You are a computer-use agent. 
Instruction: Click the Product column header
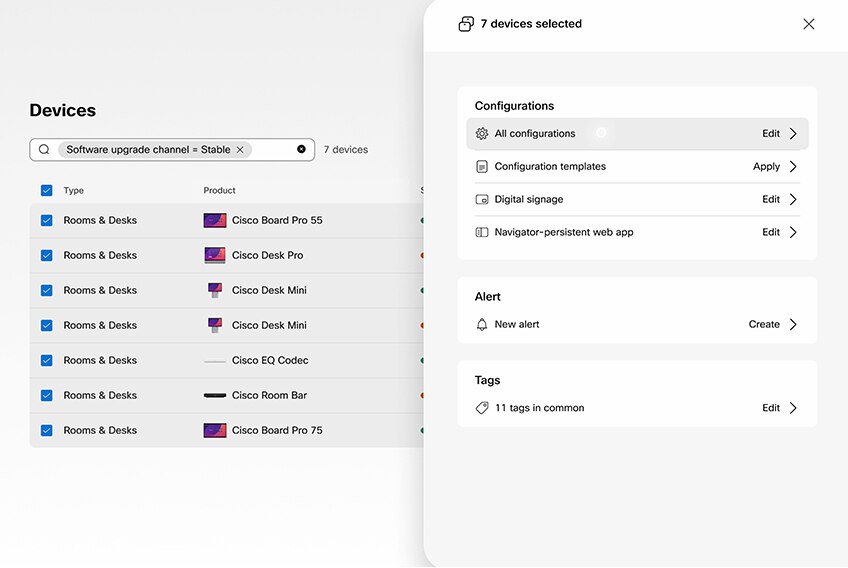(x=219, y=190)
